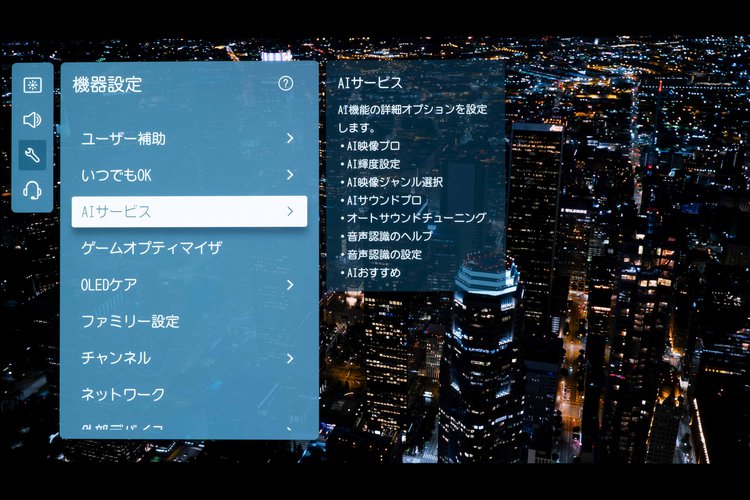This screenshot has height=500, width=750.
Task: Open the support headset icon
Action: click(x=32, y=190)
